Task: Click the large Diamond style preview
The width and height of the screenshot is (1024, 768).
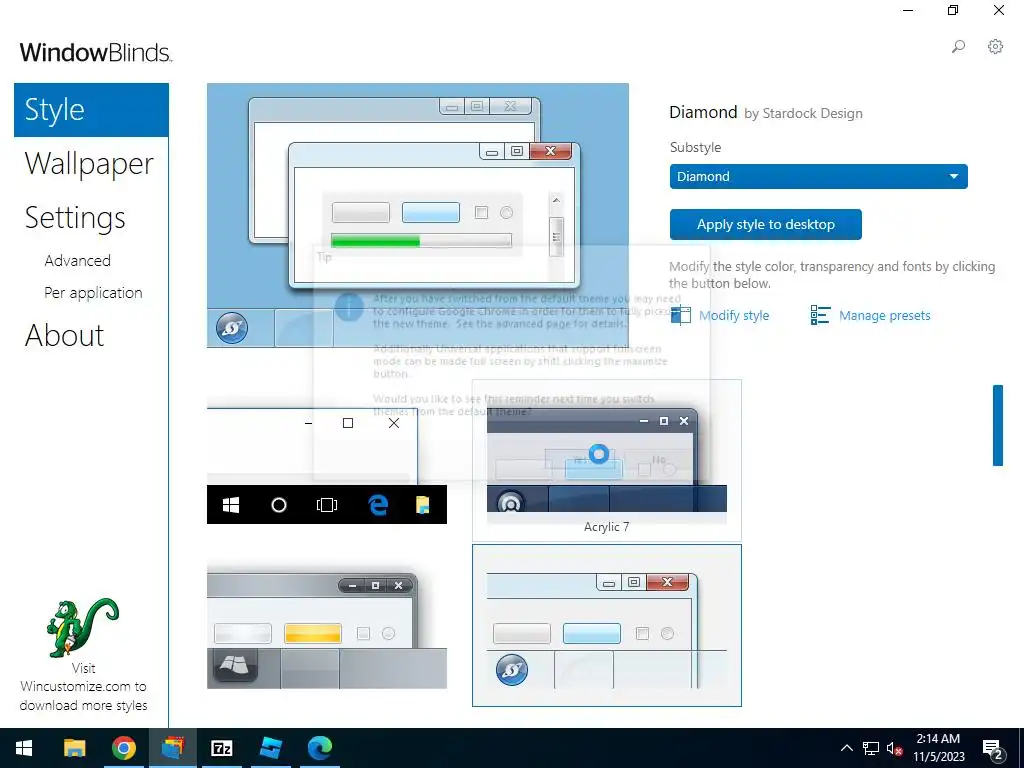Action: click(418, 215)
